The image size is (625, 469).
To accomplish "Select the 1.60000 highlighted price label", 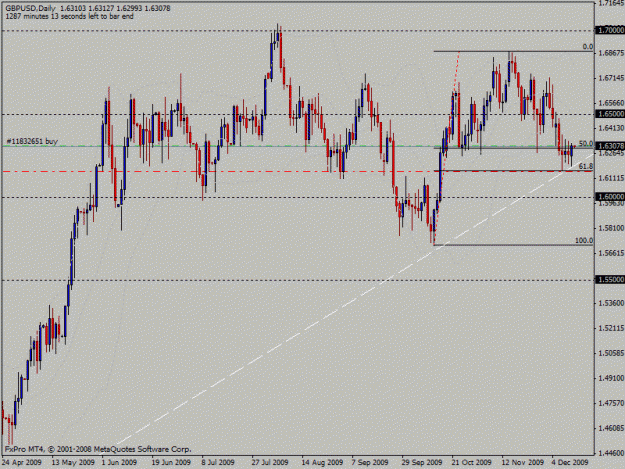I will (610, 197).
